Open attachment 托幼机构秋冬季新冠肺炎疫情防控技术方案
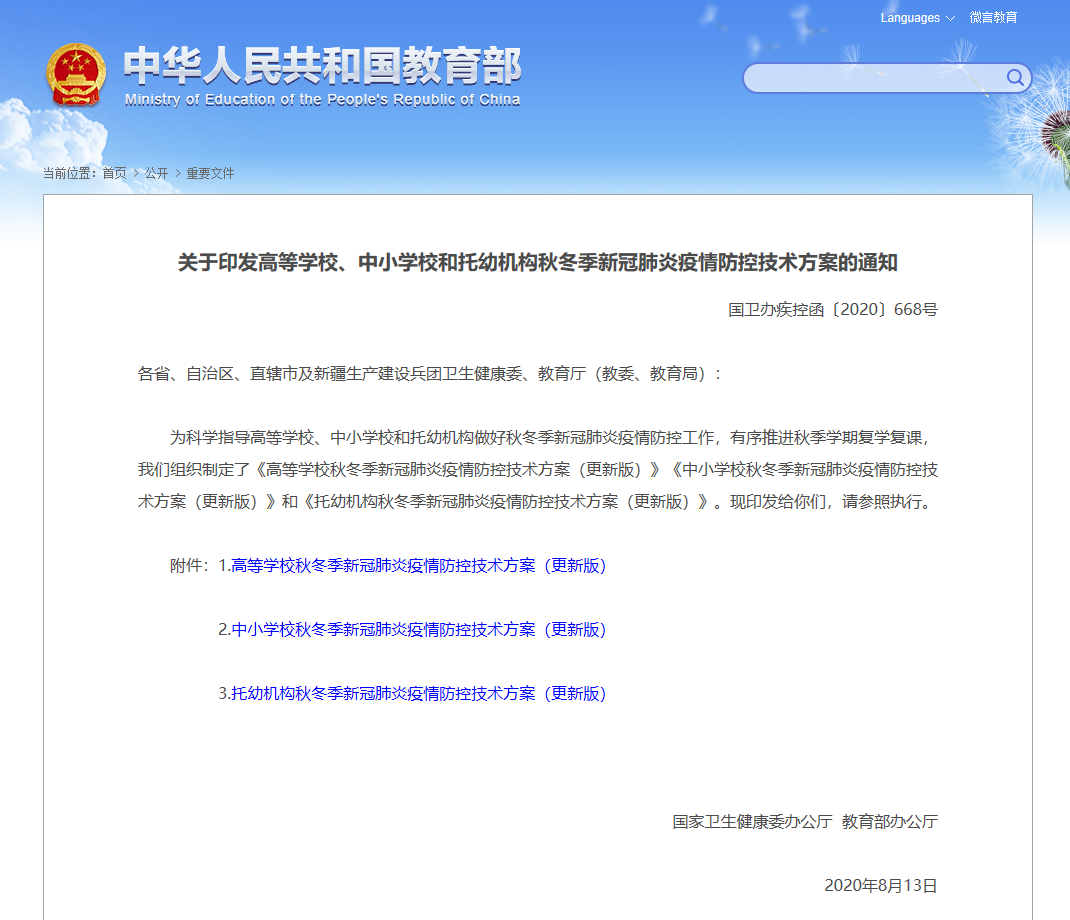 point(418,693)
